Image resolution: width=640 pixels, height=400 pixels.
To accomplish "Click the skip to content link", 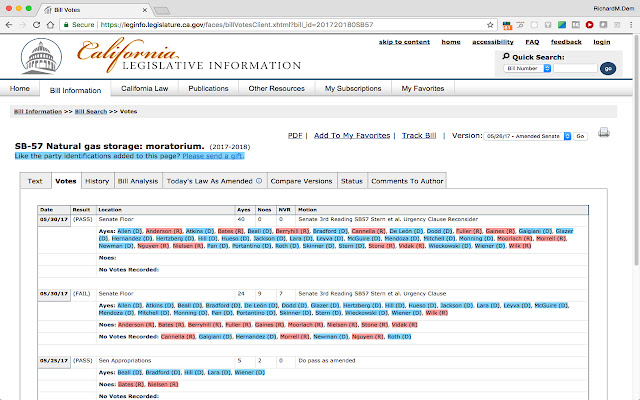I will pyautogui.click(x=404, y=42).
